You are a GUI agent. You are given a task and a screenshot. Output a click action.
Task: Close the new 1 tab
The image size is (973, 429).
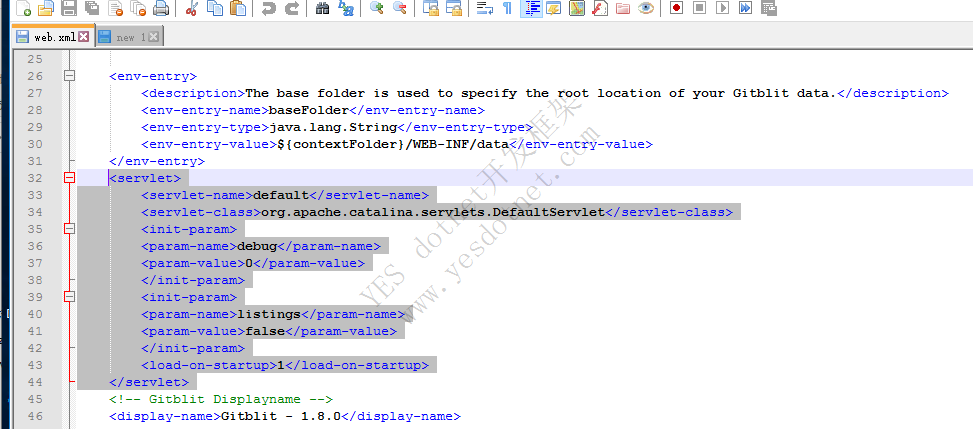[155, 37]
